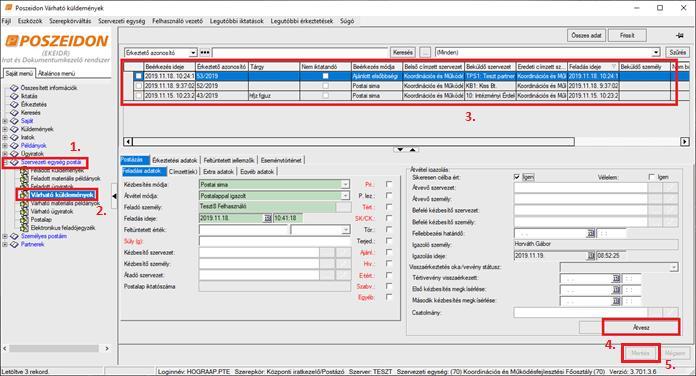This screenshot has width=696, height=376.
Task: Click into the Átvevő szervezet input field
Action: [x=581, y=188]
